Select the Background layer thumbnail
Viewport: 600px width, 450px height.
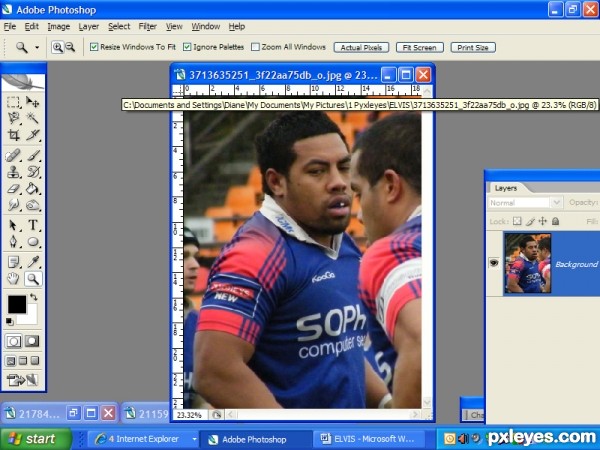pos(528,263)
